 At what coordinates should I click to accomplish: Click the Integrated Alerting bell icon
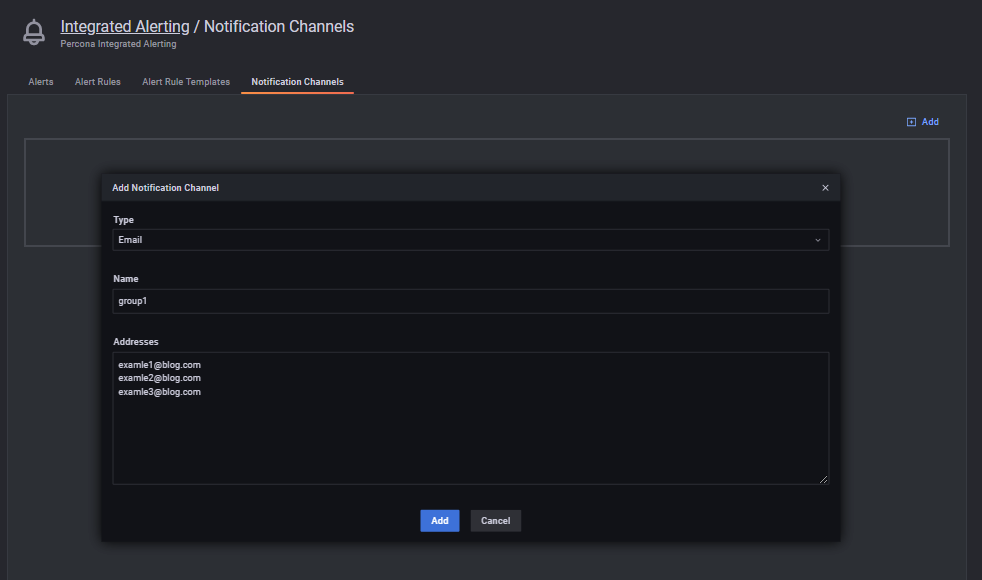(x=34, y=33)
